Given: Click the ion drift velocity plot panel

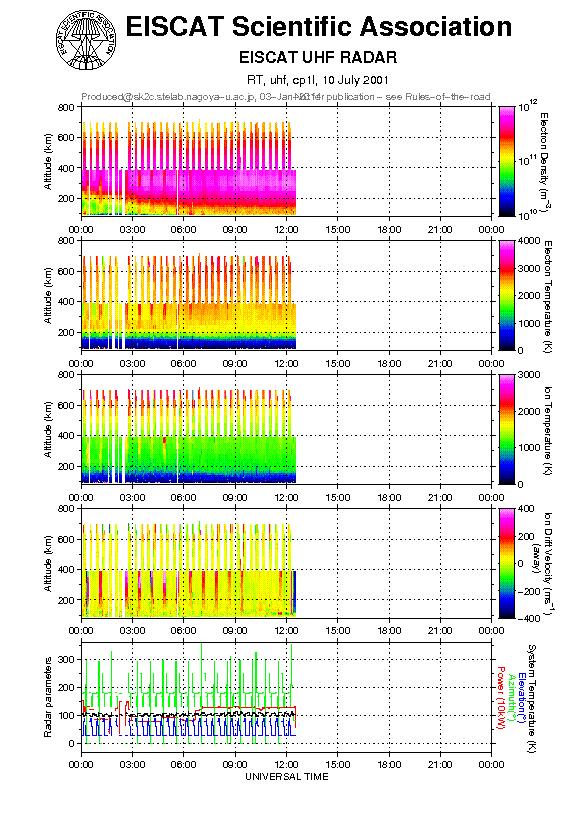Looking at the screenshot, I should pos(286,563).
